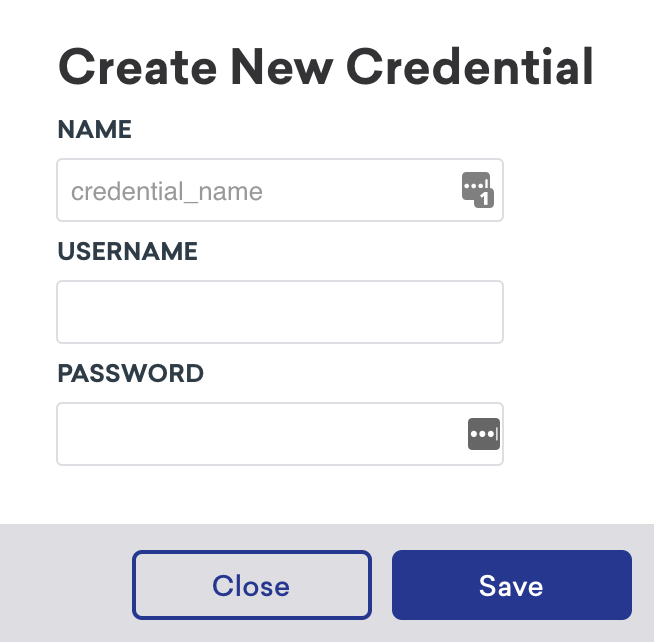Open the password generator icon beside Password

click(x=483, y=434)
